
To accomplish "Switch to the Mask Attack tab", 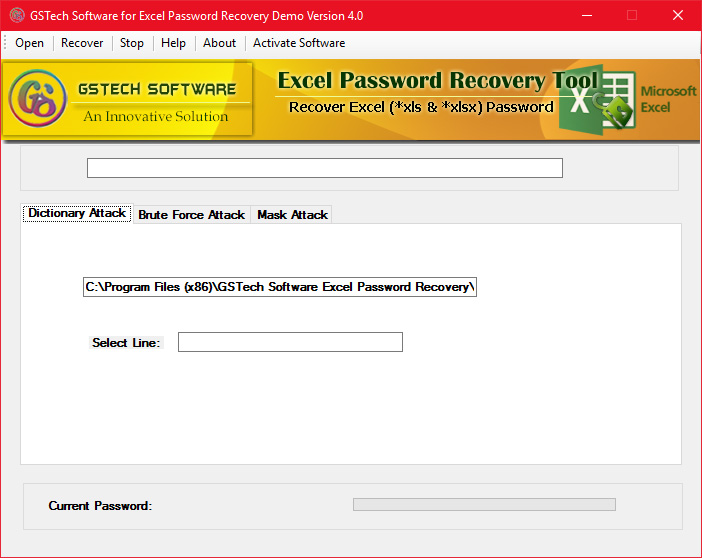I will [292, 215].
